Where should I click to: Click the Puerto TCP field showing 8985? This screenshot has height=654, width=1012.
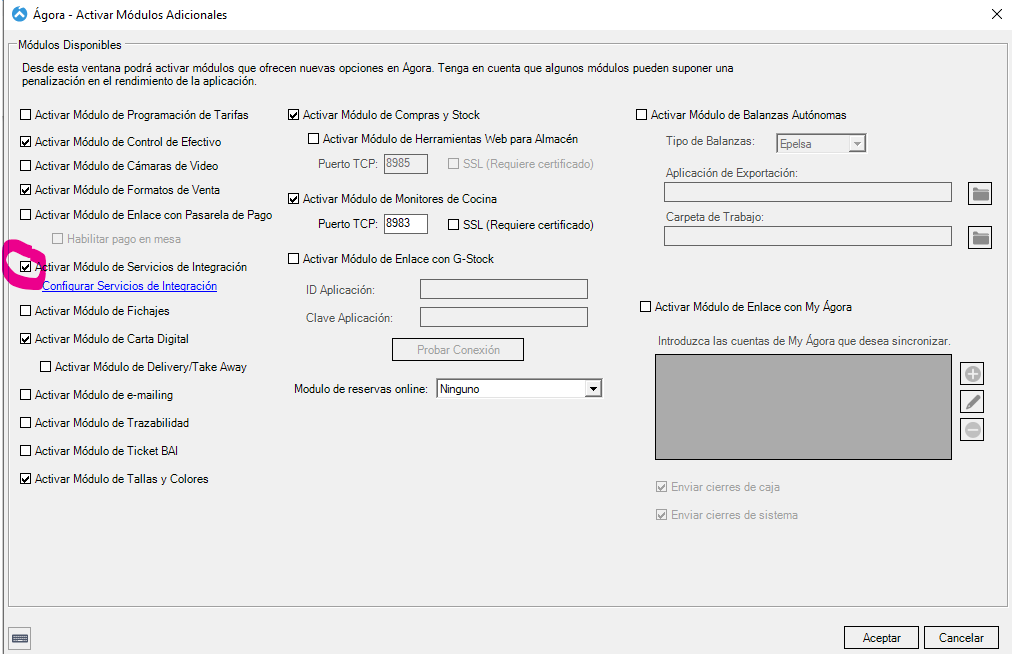tap(406, 163)
